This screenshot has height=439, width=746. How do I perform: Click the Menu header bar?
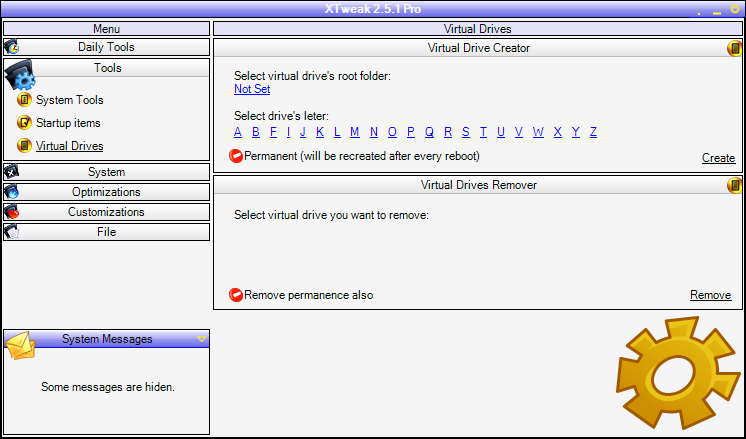[x=107, y=29]
